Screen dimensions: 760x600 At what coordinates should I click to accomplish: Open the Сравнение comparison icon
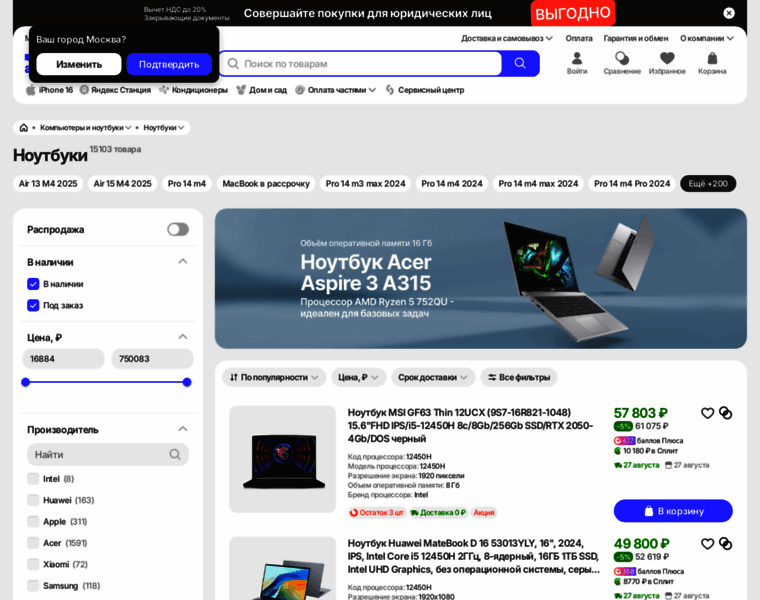coord(622,63)
